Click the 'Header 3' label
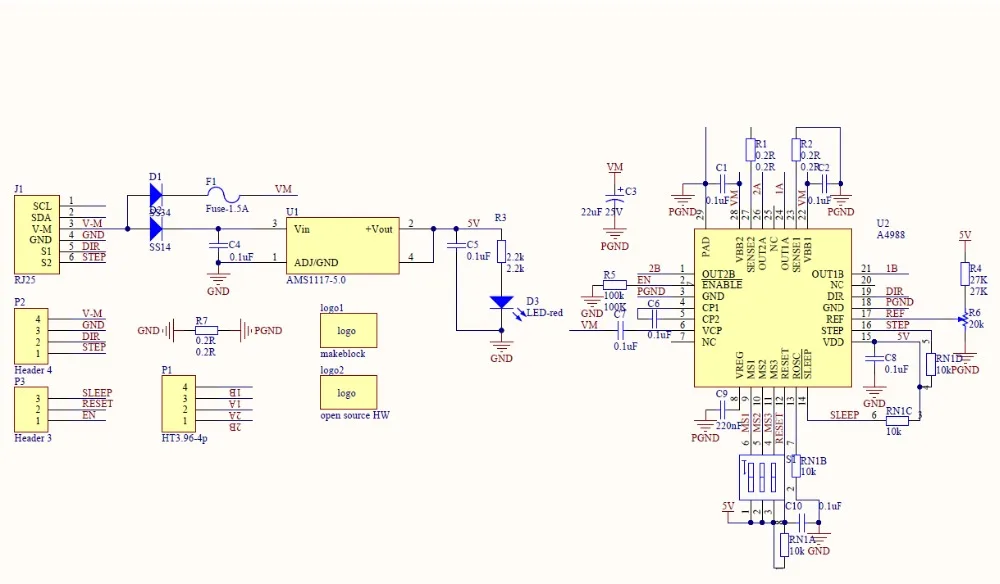This screenshot has height=584, width=1000. click(x=33, y=438)
